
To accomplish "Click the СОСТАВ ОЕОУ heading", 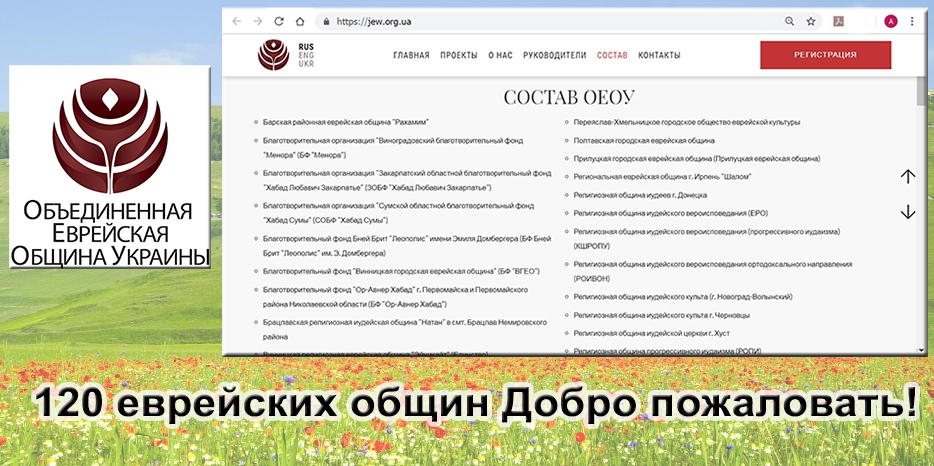I will click(x=569, y=97).
